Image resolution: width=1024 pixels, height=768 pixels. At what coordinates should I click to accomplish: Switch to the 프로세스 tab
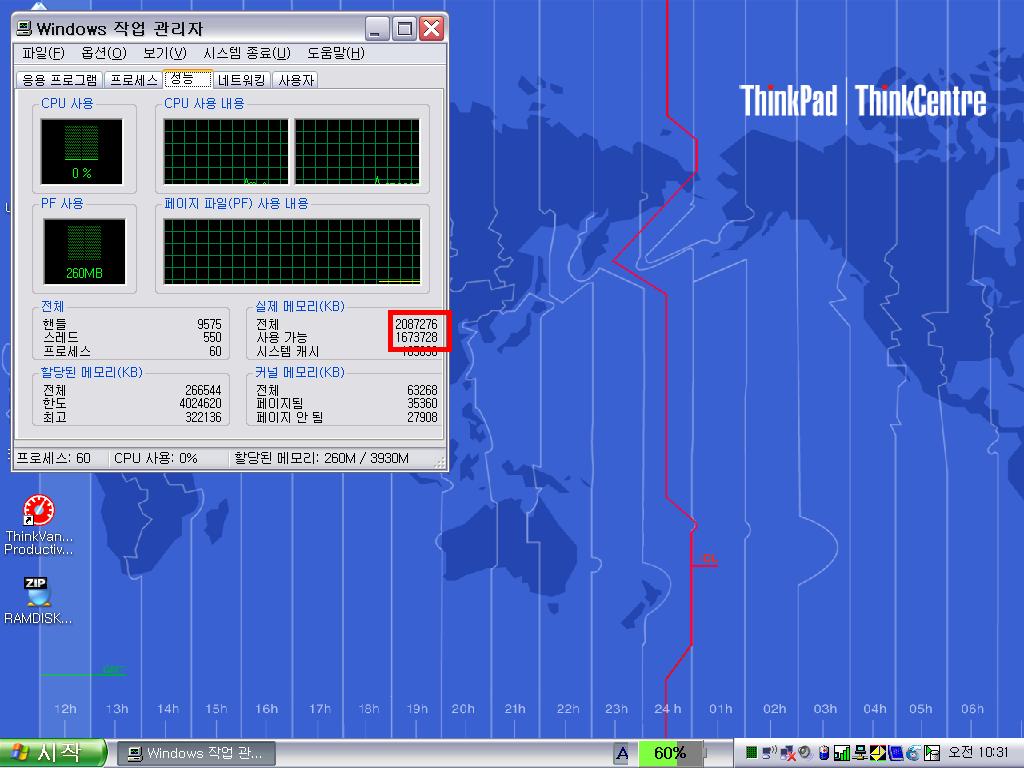click(134, 80)
